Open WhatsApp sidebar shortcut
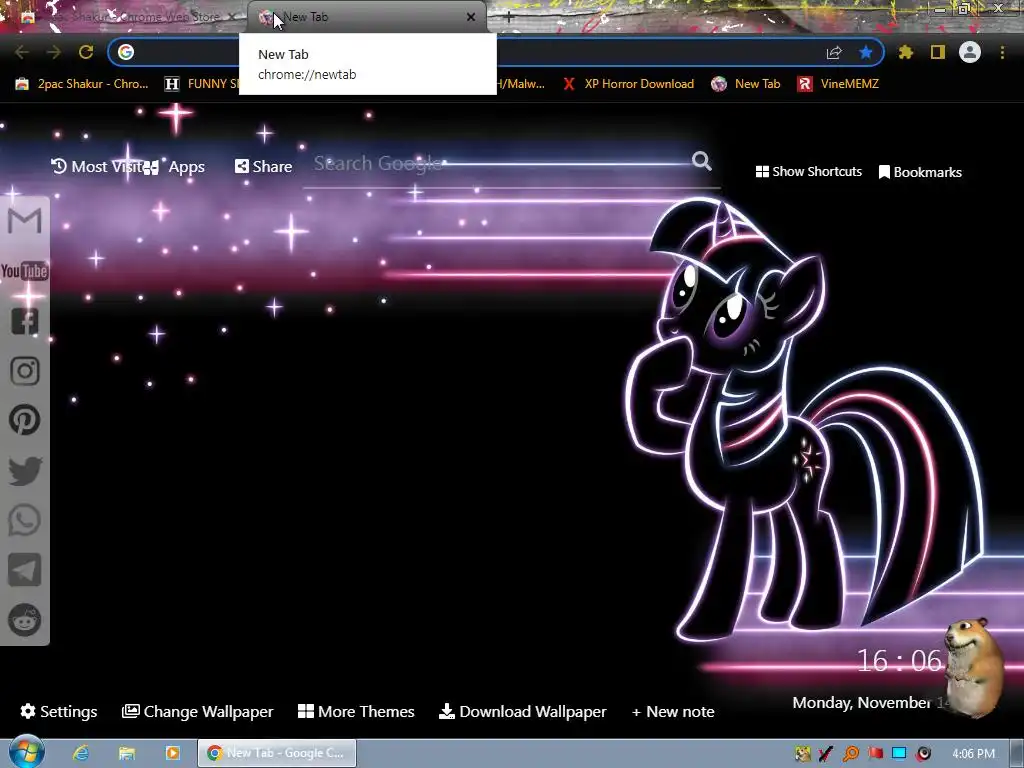Screen dimensions: 1024x768 pos(25,520)
